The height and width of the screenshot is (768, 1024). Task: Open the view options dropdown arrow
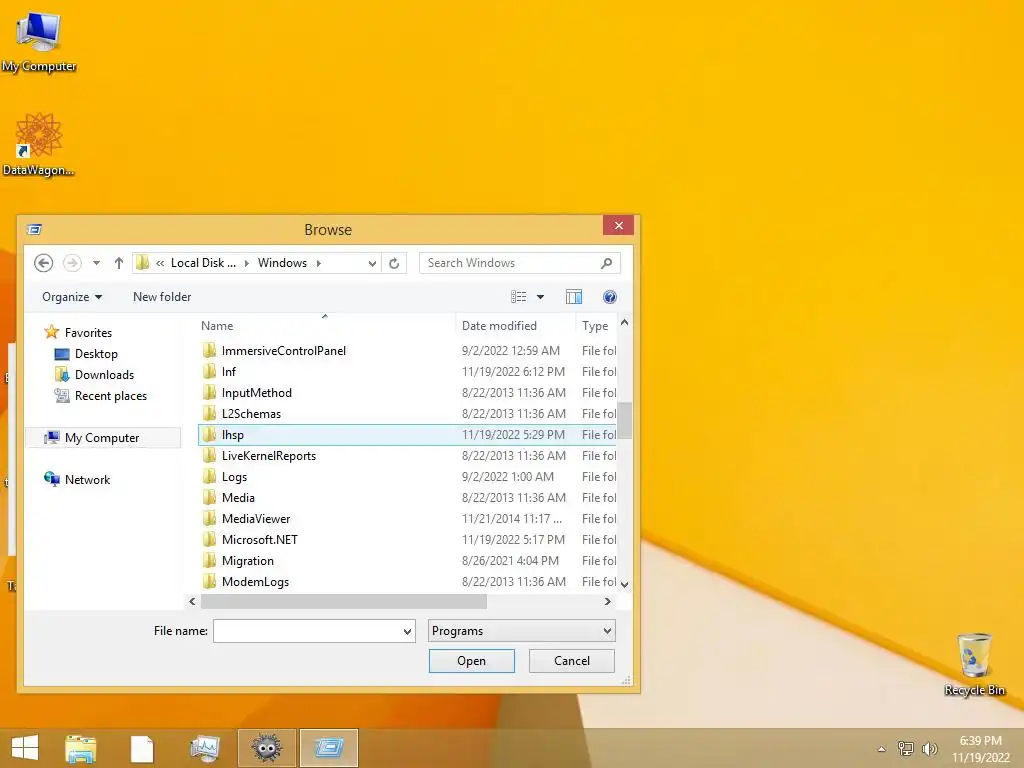540,297
